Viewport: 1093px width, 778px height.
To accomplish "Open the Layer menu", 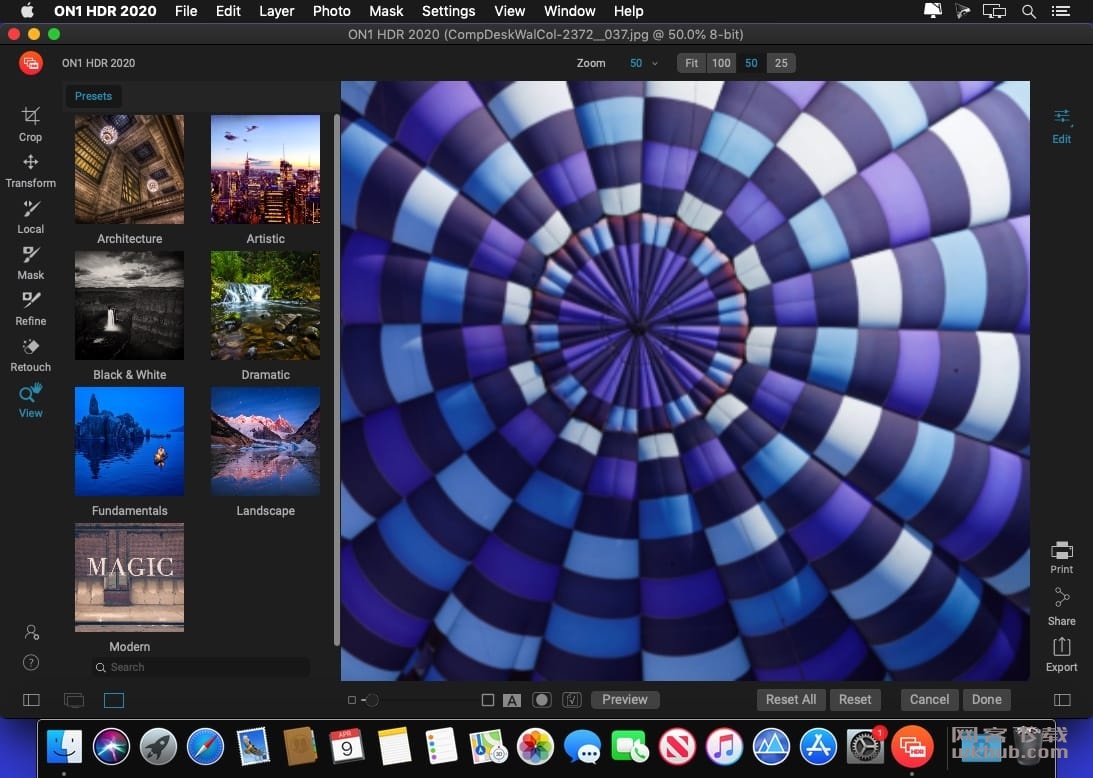I will click(x=277, y=11).
